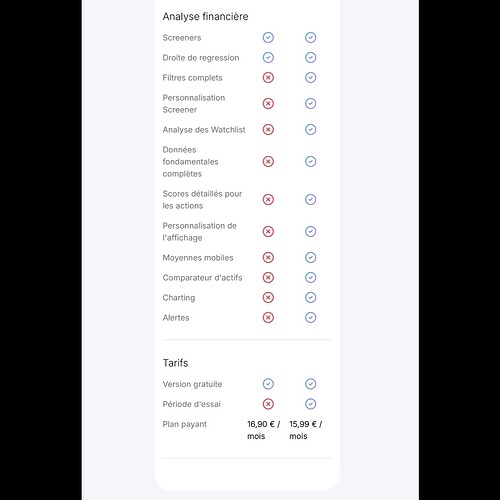Click the checkmark for Comparateur d'actifs
This screenshot has height=500, width=500.
(310, 277)
